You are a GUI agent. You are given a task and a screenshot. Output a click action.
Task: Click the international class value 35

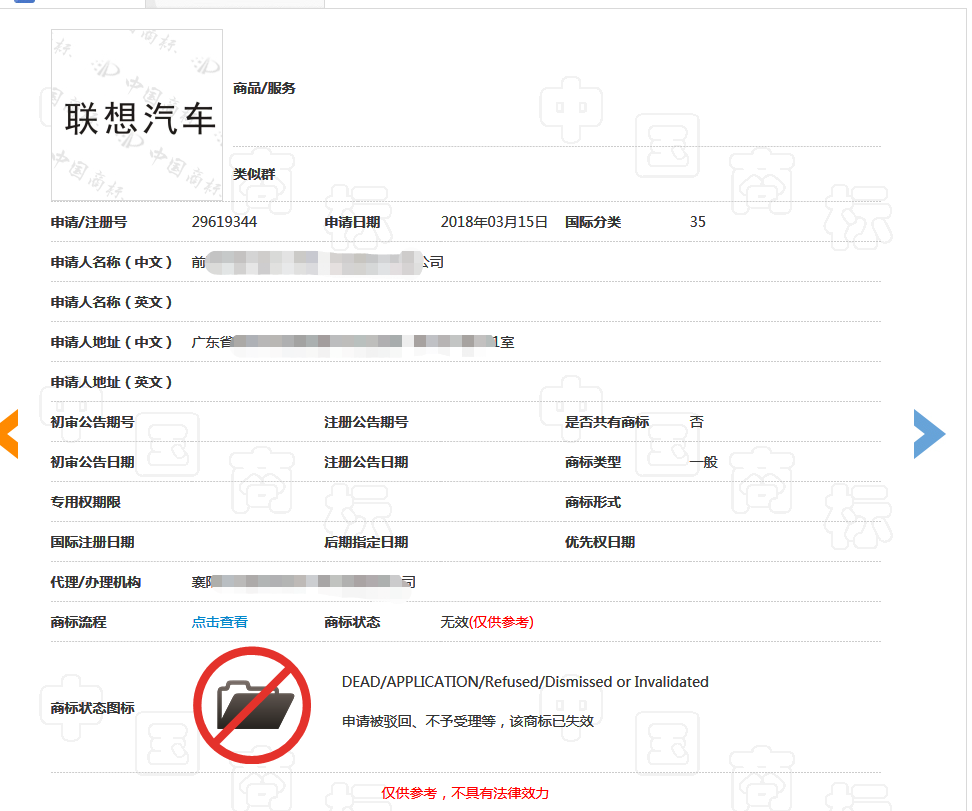[x=697, y=222]
